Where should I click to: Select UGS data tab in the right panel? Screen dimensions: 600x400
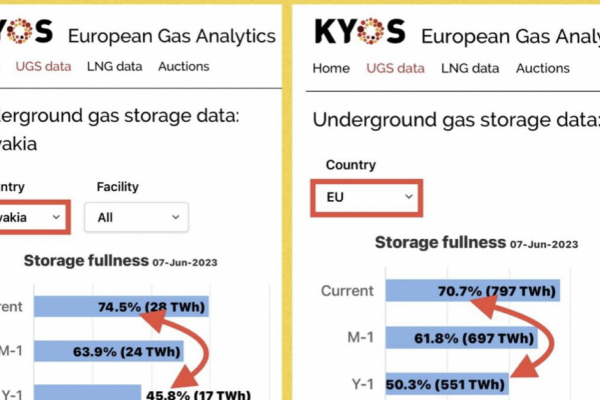pos(395,68)
